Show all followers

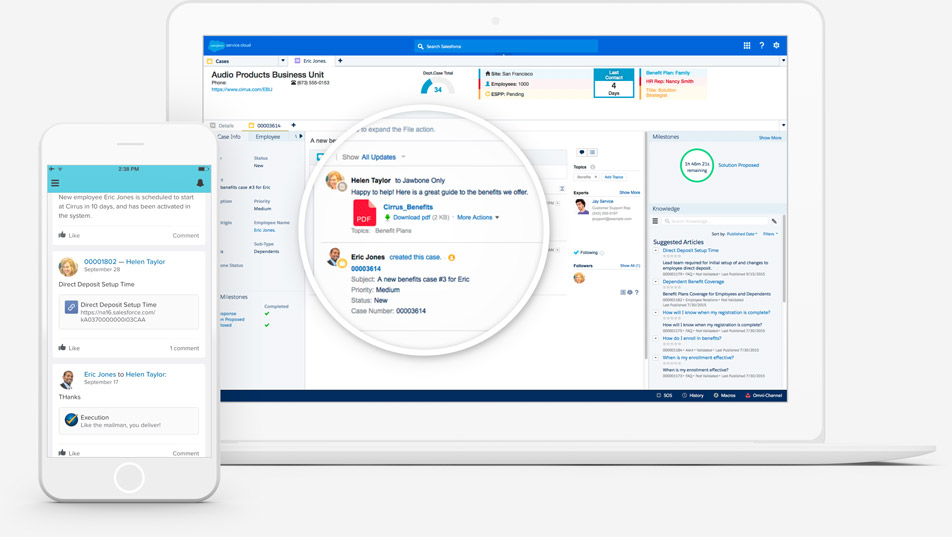coord(630,265)
